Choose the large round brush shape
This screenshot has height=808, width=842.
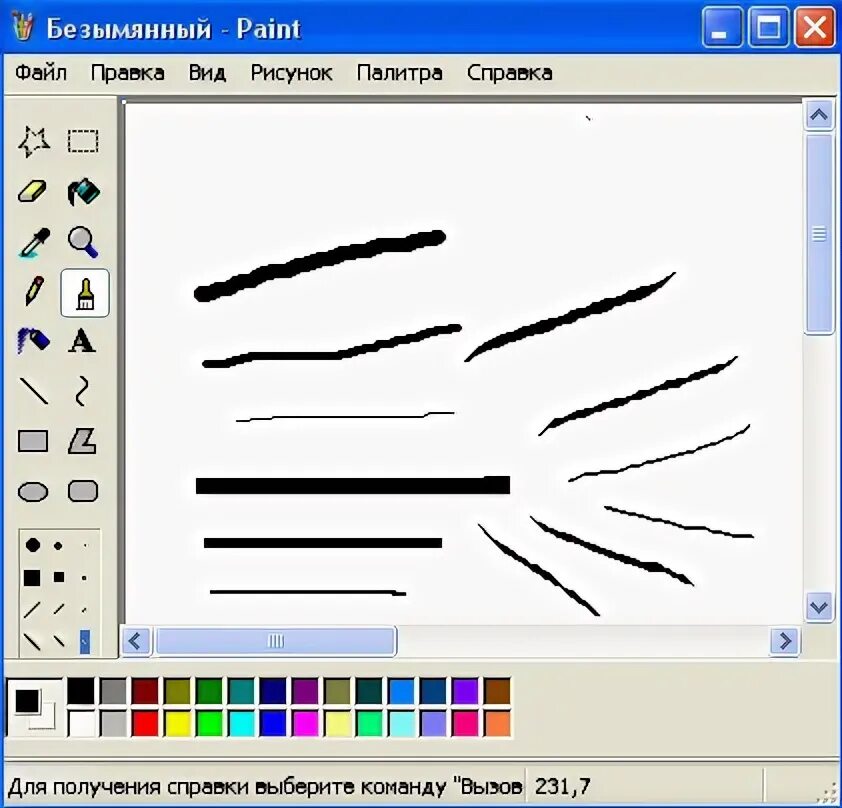[33, 545]
